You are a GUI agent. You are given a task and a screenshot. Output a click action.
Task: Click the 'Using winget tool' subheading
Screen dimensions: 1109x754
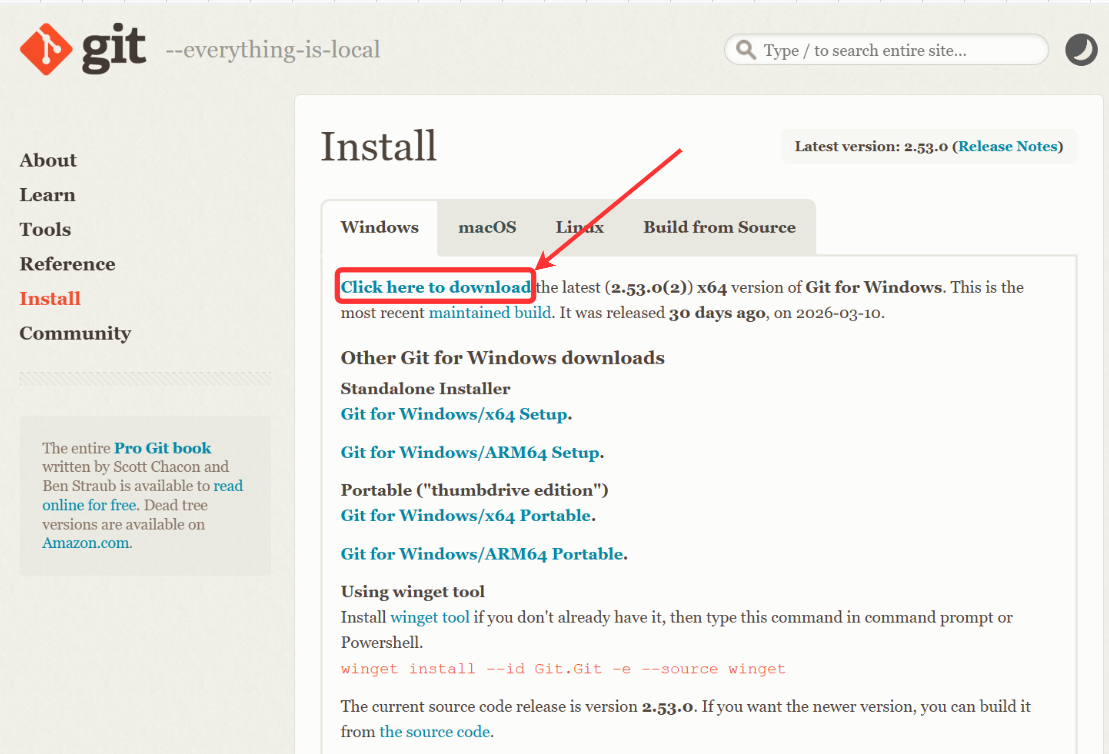point(413,592)
